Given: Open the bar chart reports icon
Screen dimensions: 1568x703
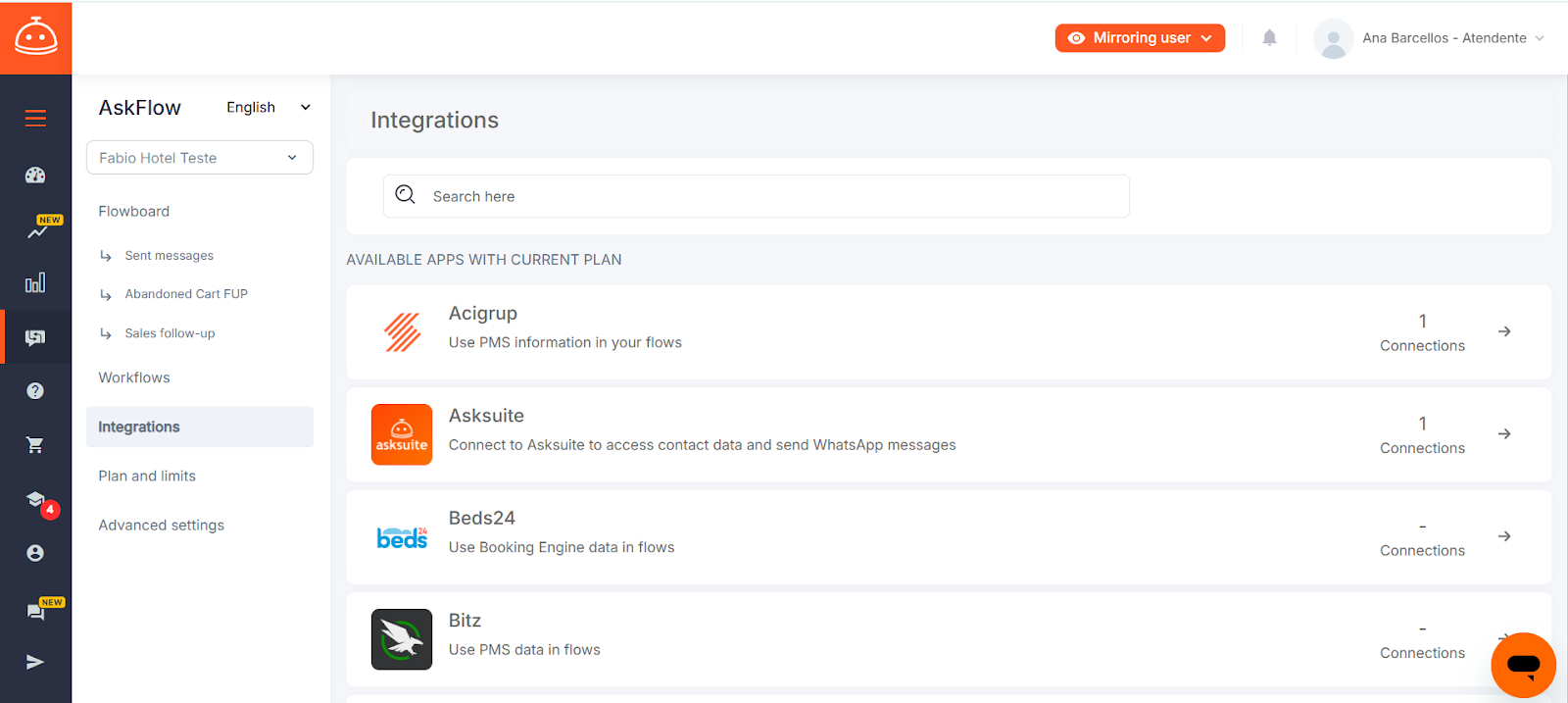Looking at the screenshot, I should tap(35, 283).
